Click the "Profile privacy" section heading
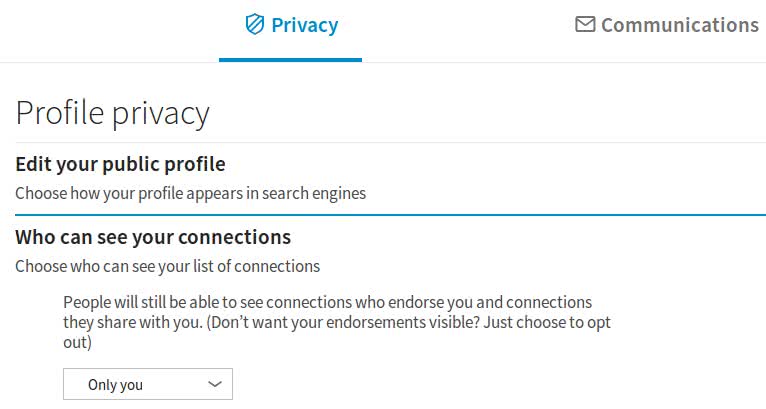The image size is (766, 409). (113, 113)
